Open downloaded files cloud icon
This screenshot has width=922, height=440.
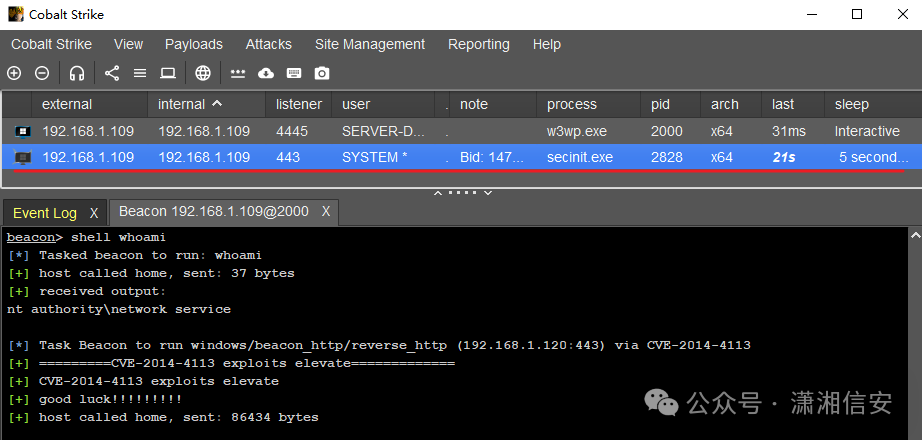coord(266,73)
